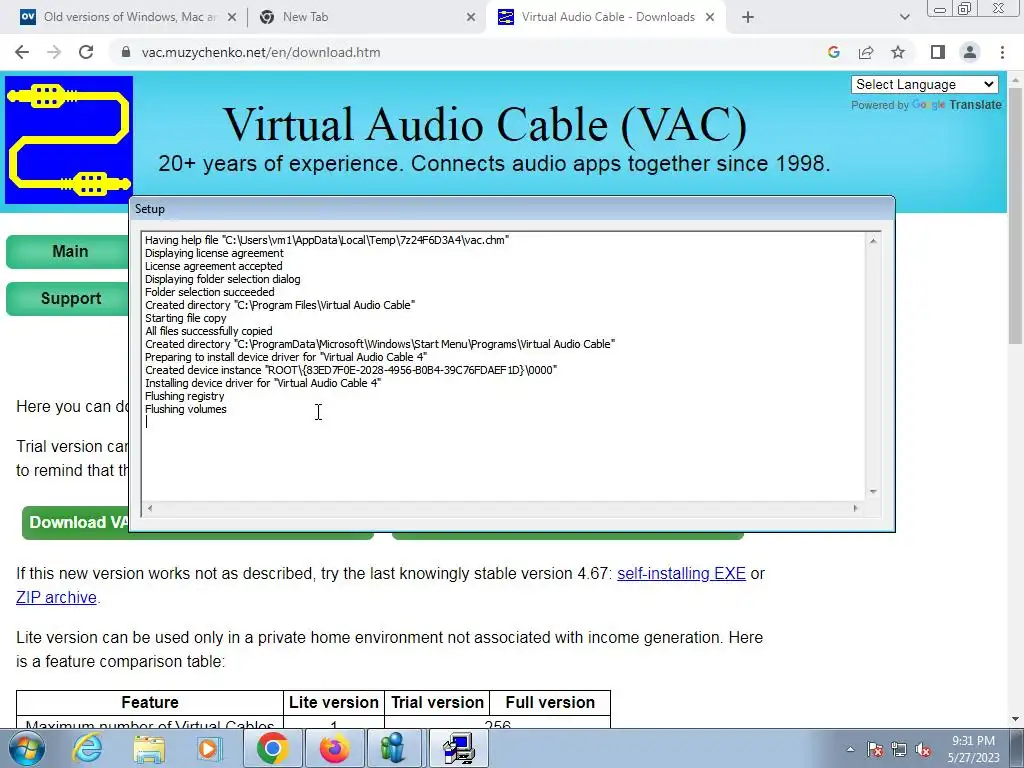The image size is (1024, 768).
Task: Close the New Tab tab
Action: click(x=471, y=18)
